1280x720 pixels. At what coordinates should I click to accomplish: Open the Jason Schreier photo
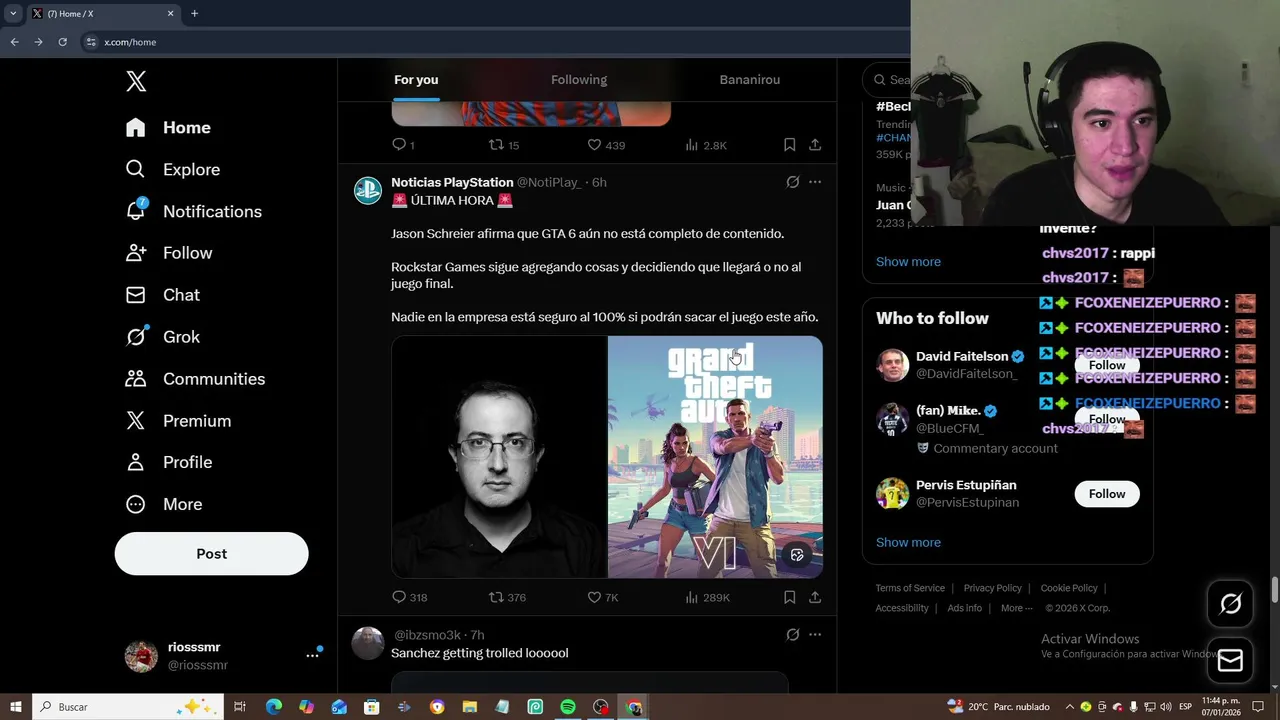click(x=499, y=457)
